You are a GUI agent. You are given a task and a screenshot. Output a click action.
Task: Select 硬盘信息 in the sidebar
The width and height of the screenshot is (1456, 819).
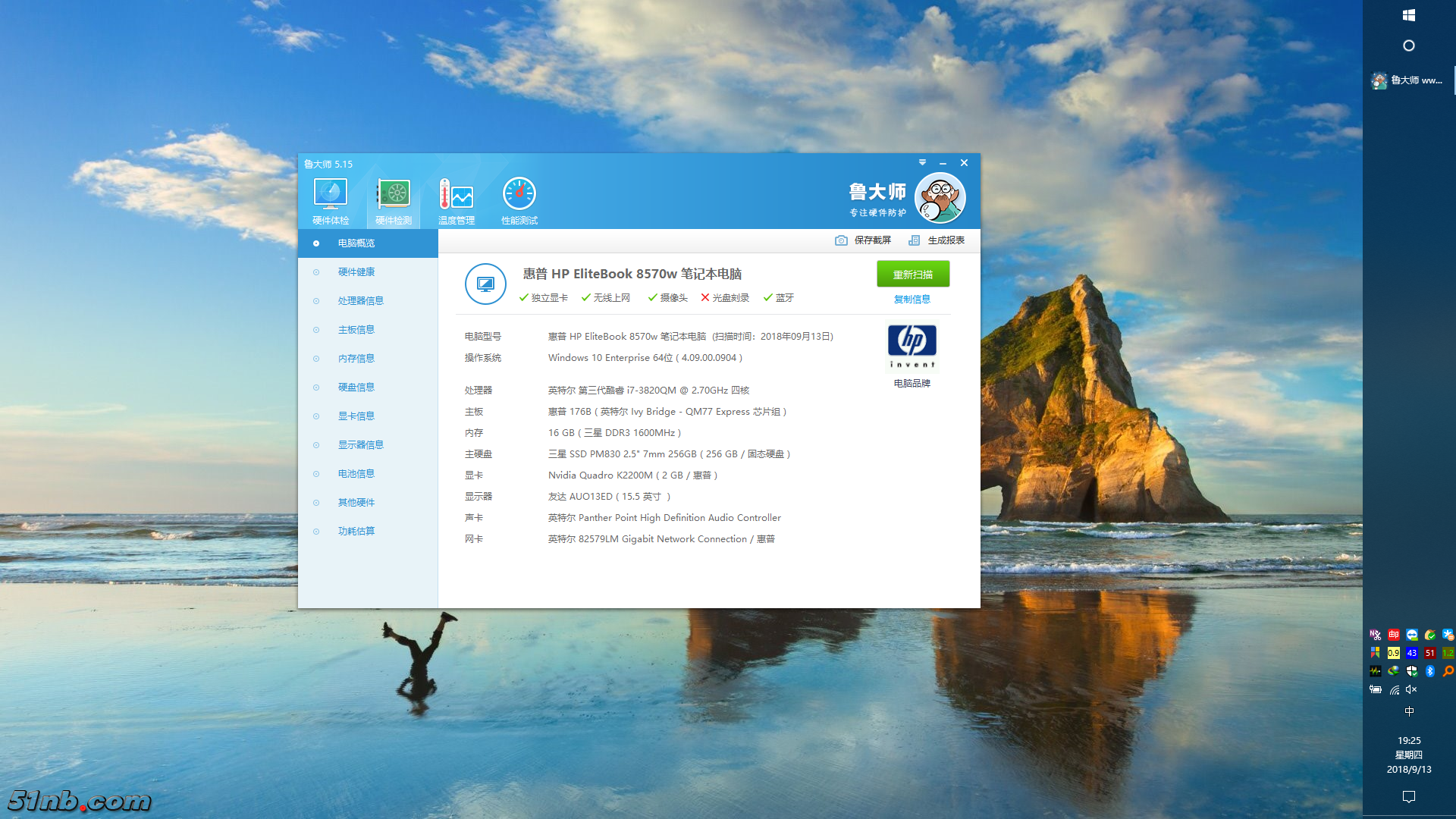click(x=368, y=388)
